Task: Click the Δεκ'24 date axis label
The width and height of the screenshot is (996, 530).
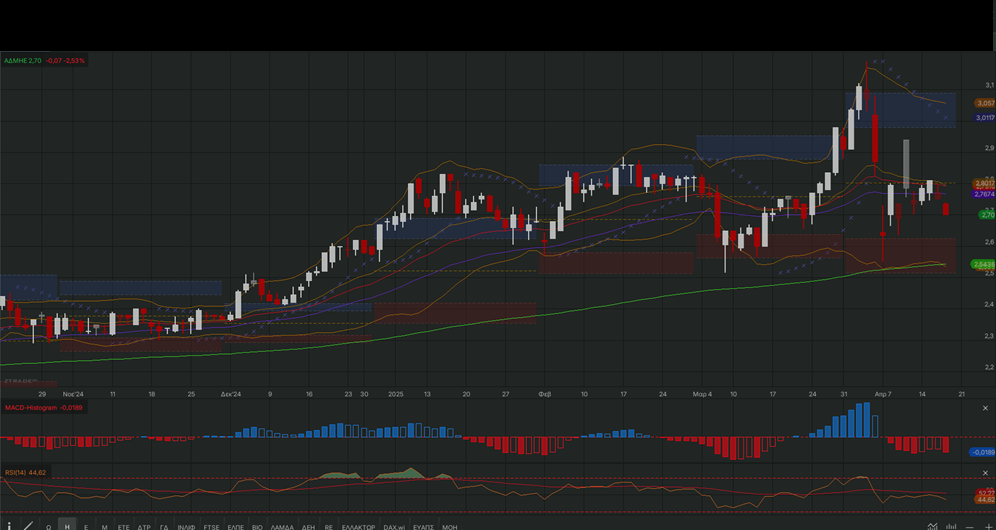Action: pos(231,394)
